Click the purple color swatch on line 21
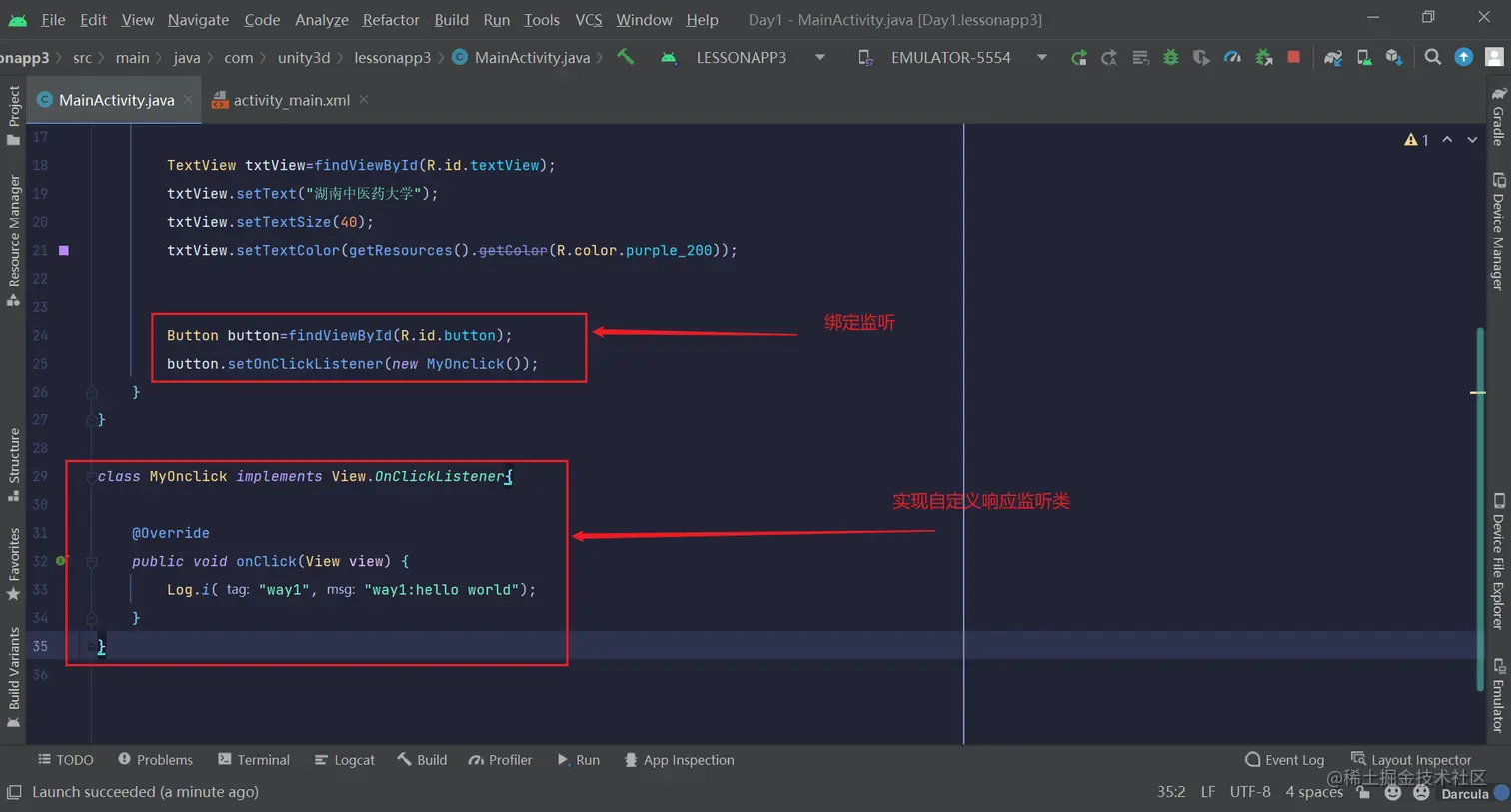This screenshot has height=812, width=1511. tap(64, 250)
